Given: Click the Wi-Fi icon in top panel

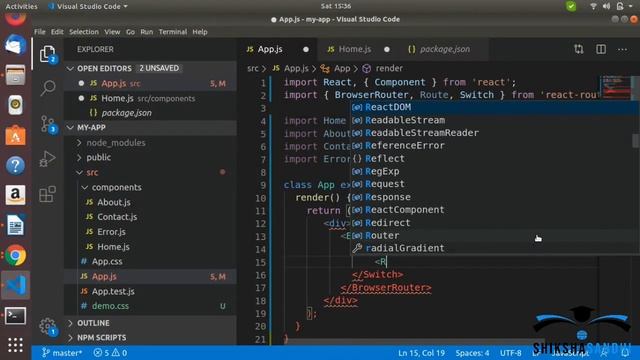Looking at the screenshot, I should click(593, 6).
